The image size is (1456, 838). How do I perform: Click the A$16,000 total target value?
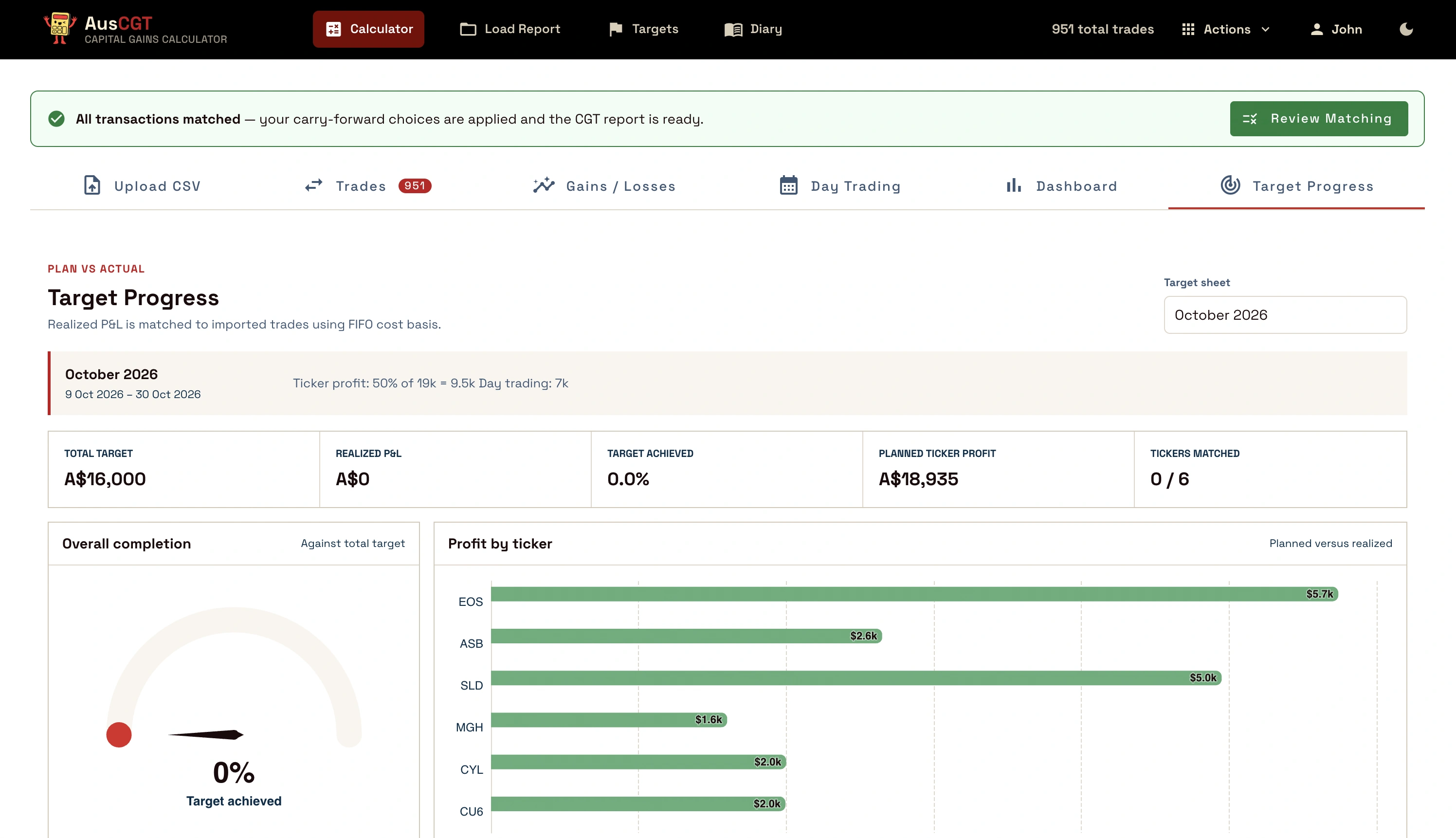105,479
